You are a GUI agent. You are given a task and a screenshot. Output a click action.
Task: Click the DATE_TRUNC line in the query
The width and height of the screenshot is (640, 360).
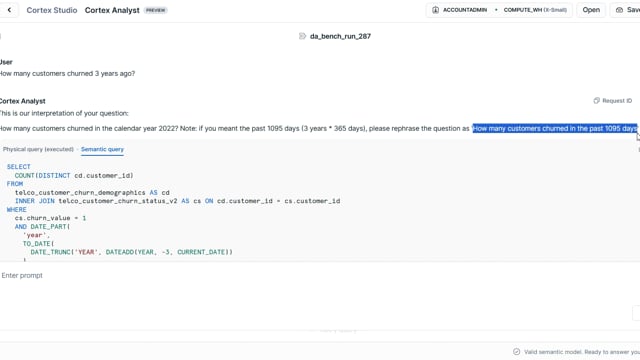click(x=131, y=252)
